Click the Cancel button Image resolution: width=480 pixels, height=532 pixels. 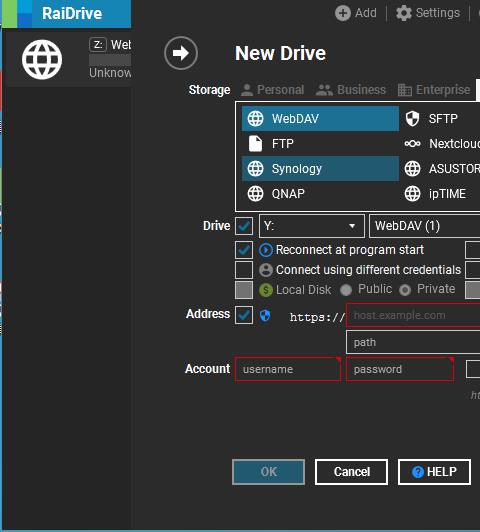[351, 472]
